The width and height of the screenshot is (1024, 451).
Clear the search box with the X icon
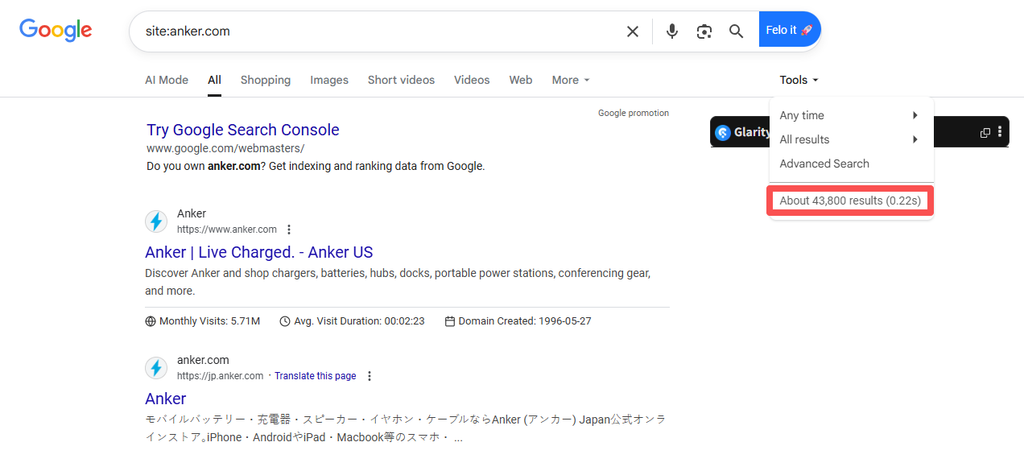point(632,31)
